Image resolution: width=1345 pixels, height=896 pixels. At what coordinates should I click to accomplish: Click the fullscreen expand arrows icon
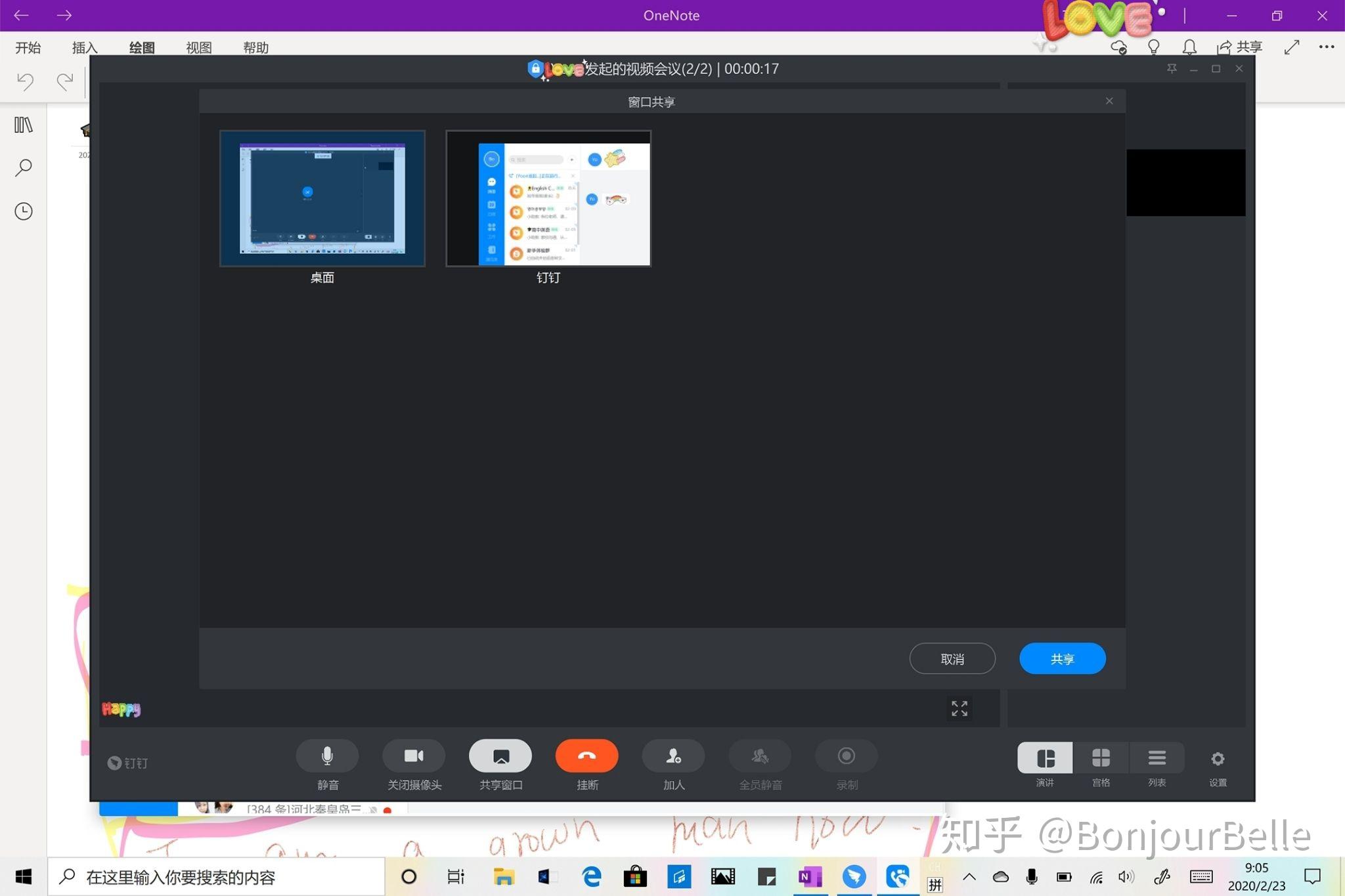point(959,708)
